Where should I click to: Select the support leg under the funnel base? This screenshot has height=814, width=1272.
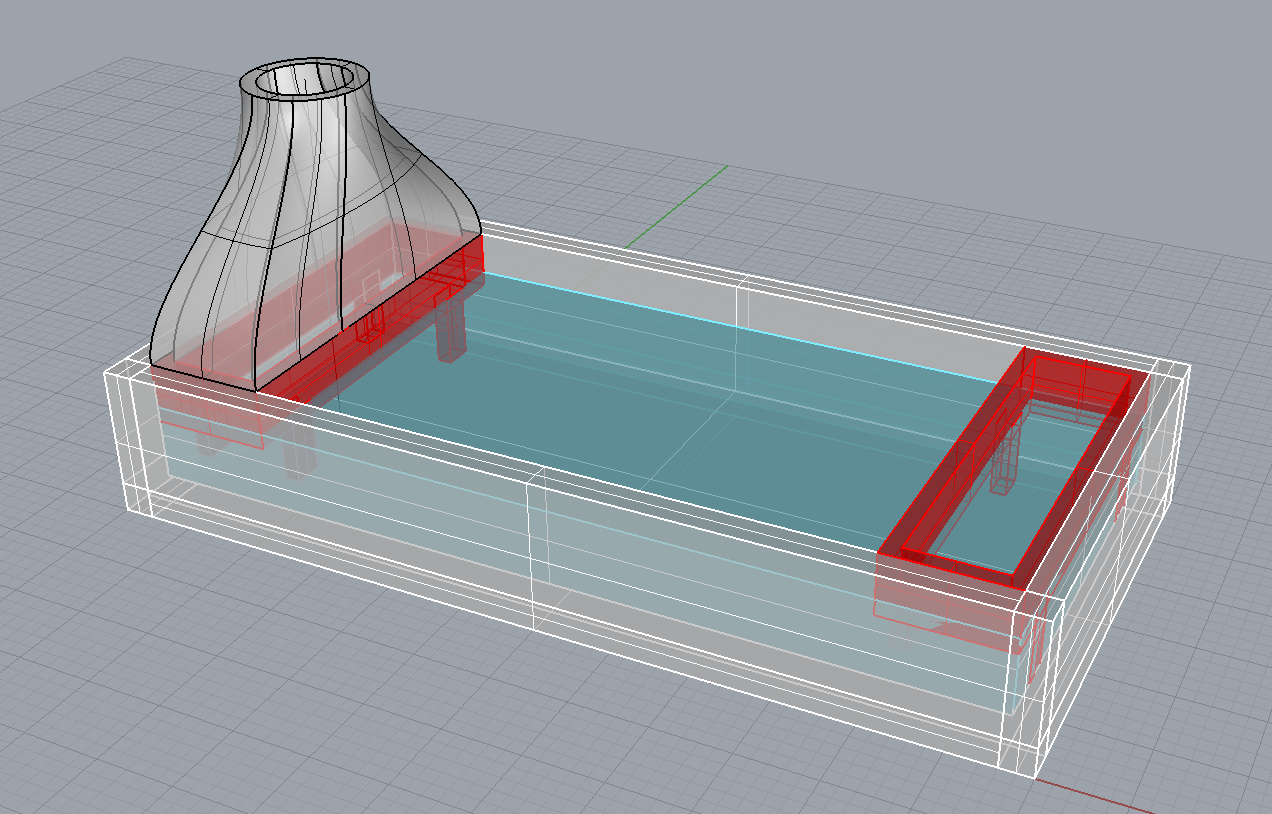(451, 328)
